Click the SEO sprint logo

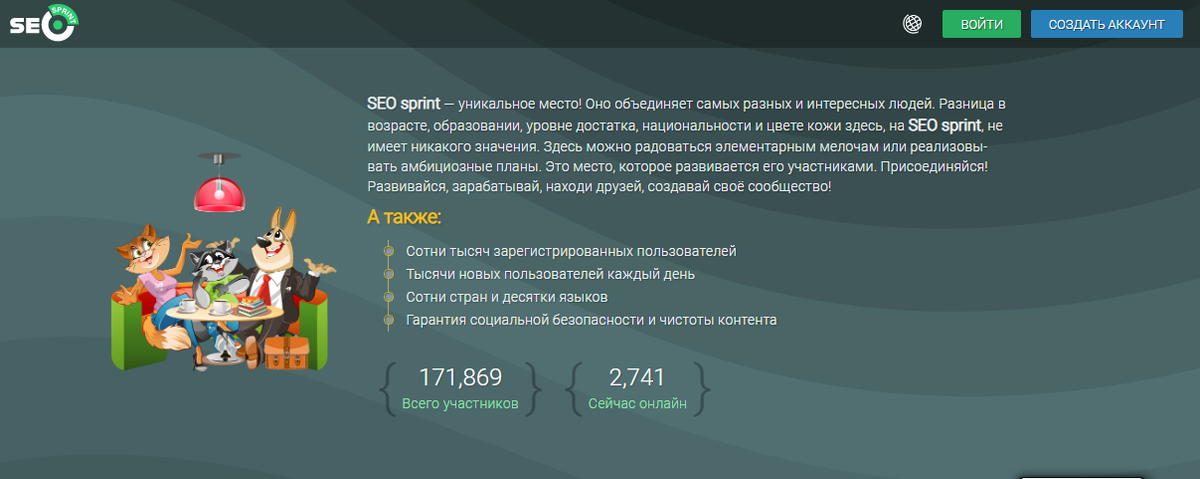[x=44, y=24]
